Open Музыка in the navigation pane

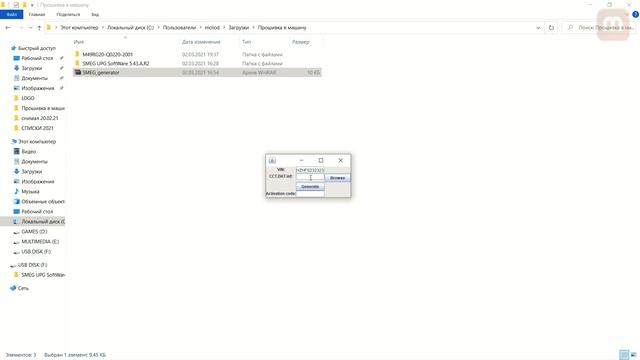[x=30, y=191]
